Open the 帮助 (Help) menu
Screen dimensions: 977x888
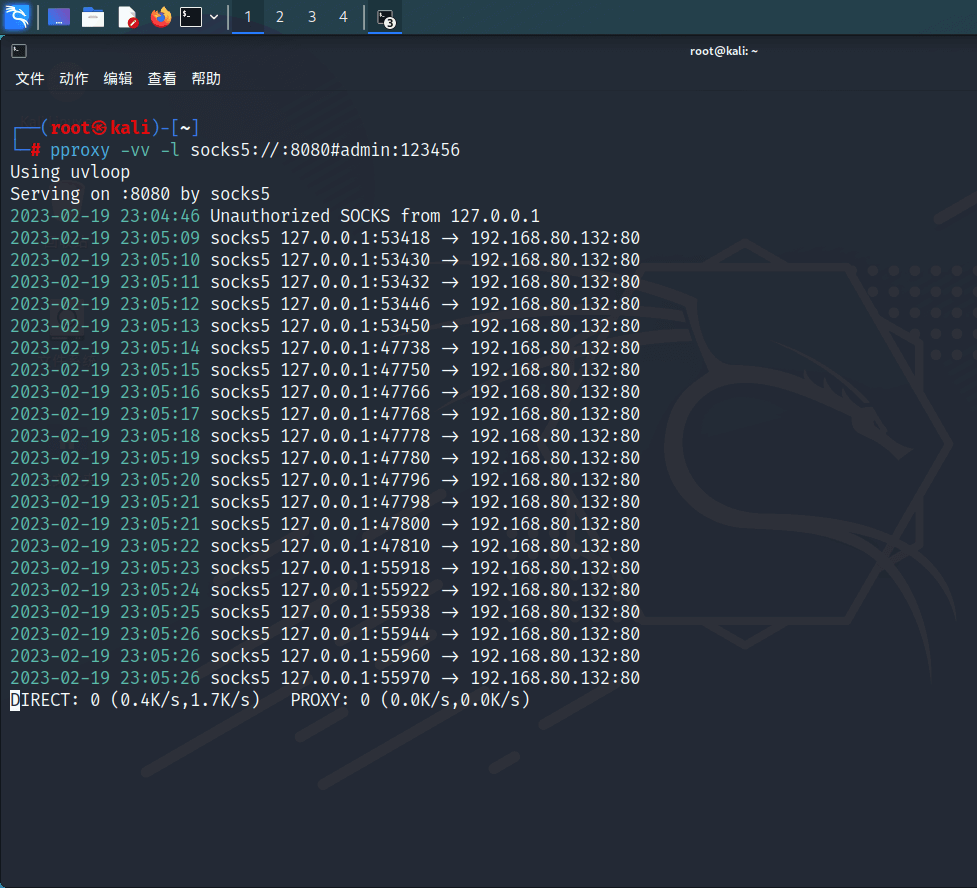coord(206,79)
